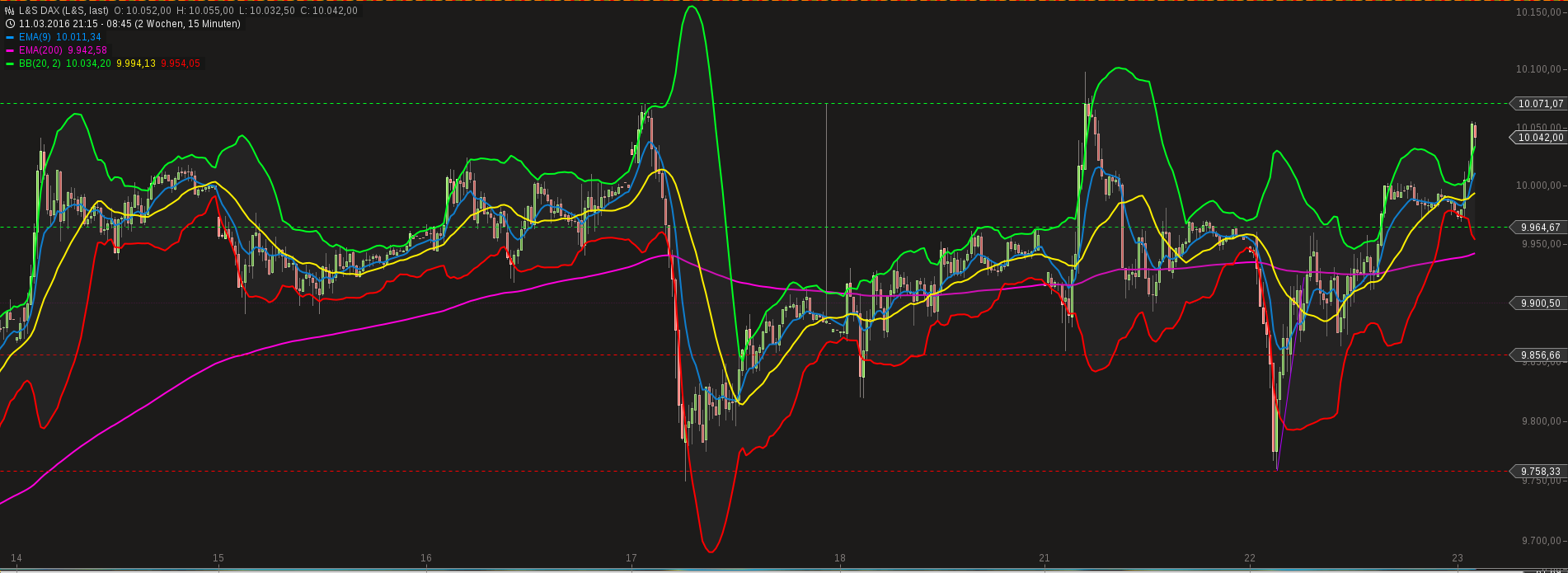This screenshot has width=1568, height=573.
Task: Click the EMA(200) value 9.942,58
Action: 87,50
